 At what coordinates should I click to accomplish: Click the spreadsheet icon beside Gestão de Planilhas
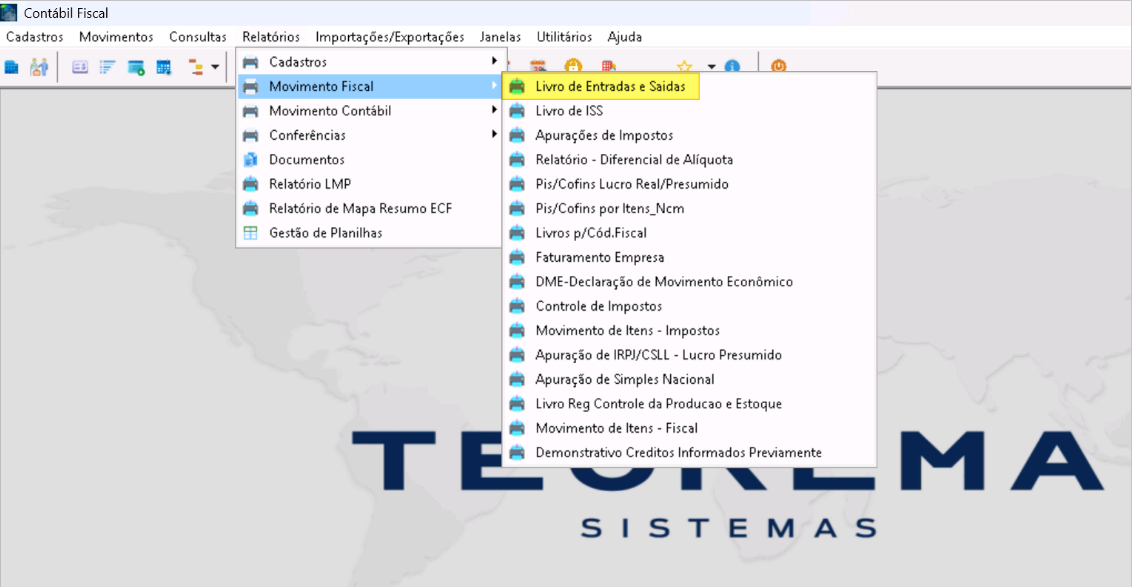[x=251, y=233]
